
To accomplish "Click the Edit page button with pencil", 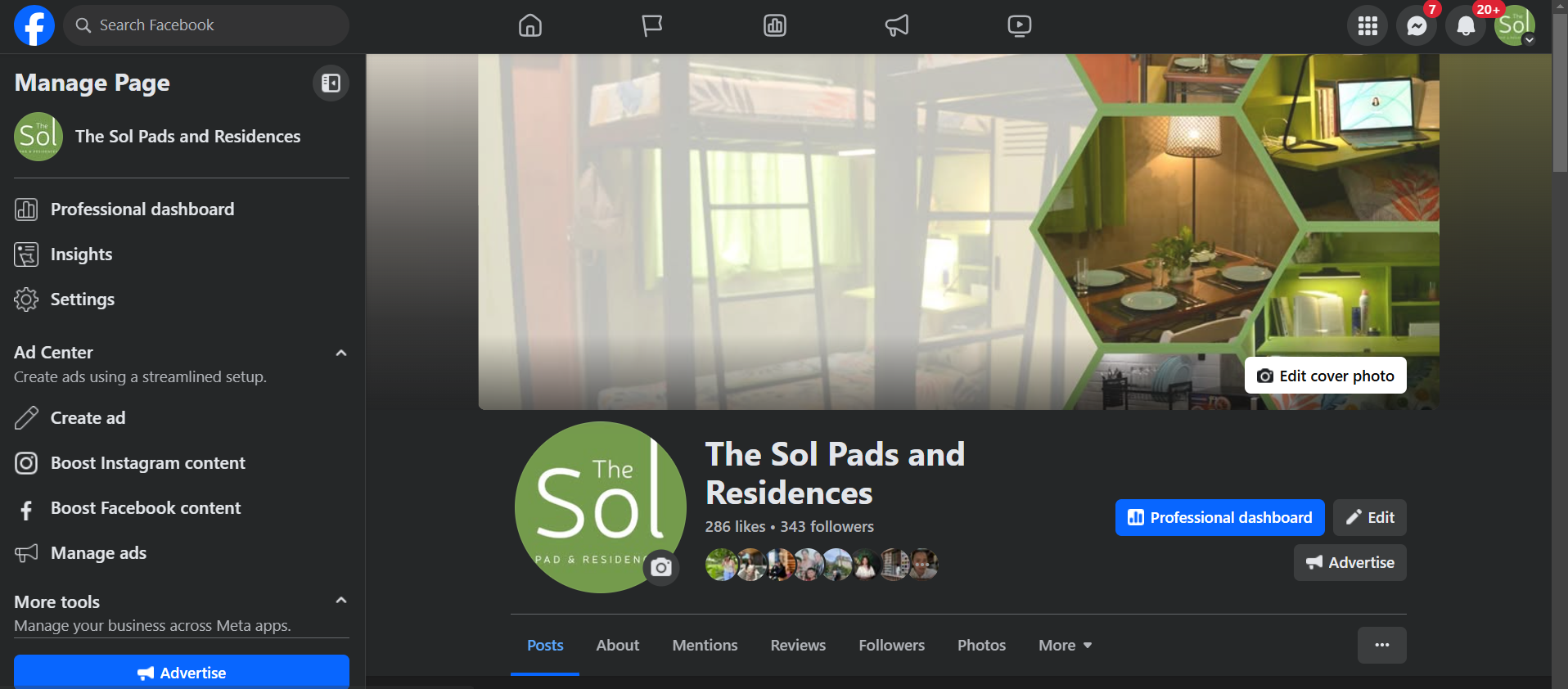I will click(1369, 517).
